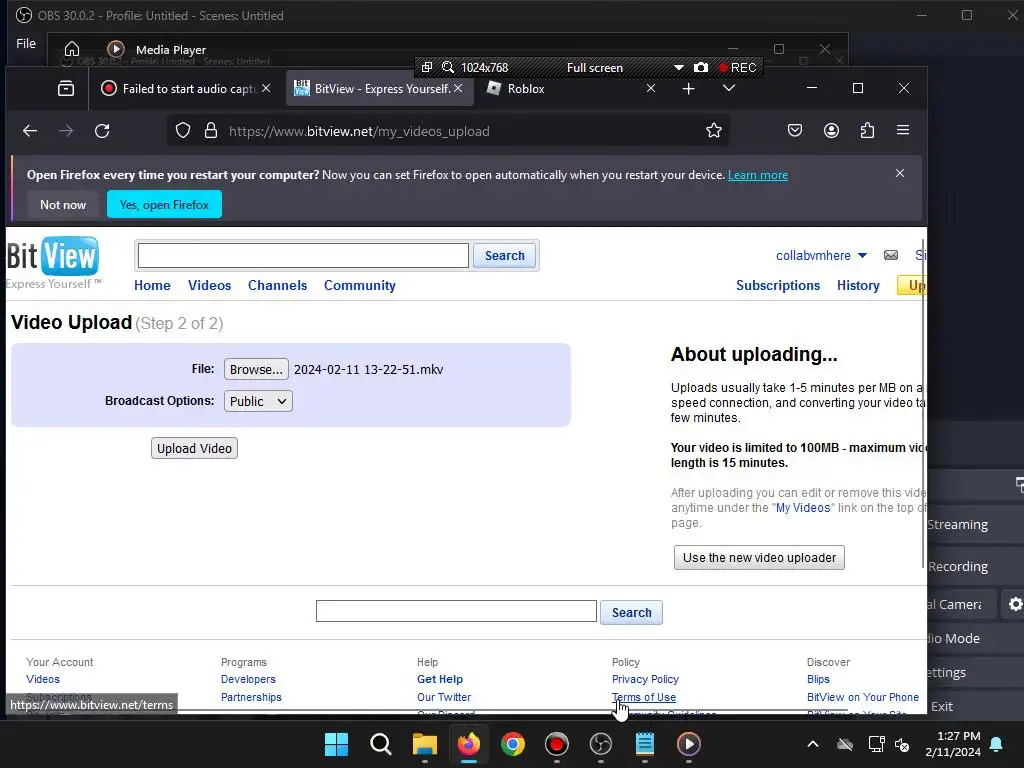Click the padlock site info icon

(210, 131)
